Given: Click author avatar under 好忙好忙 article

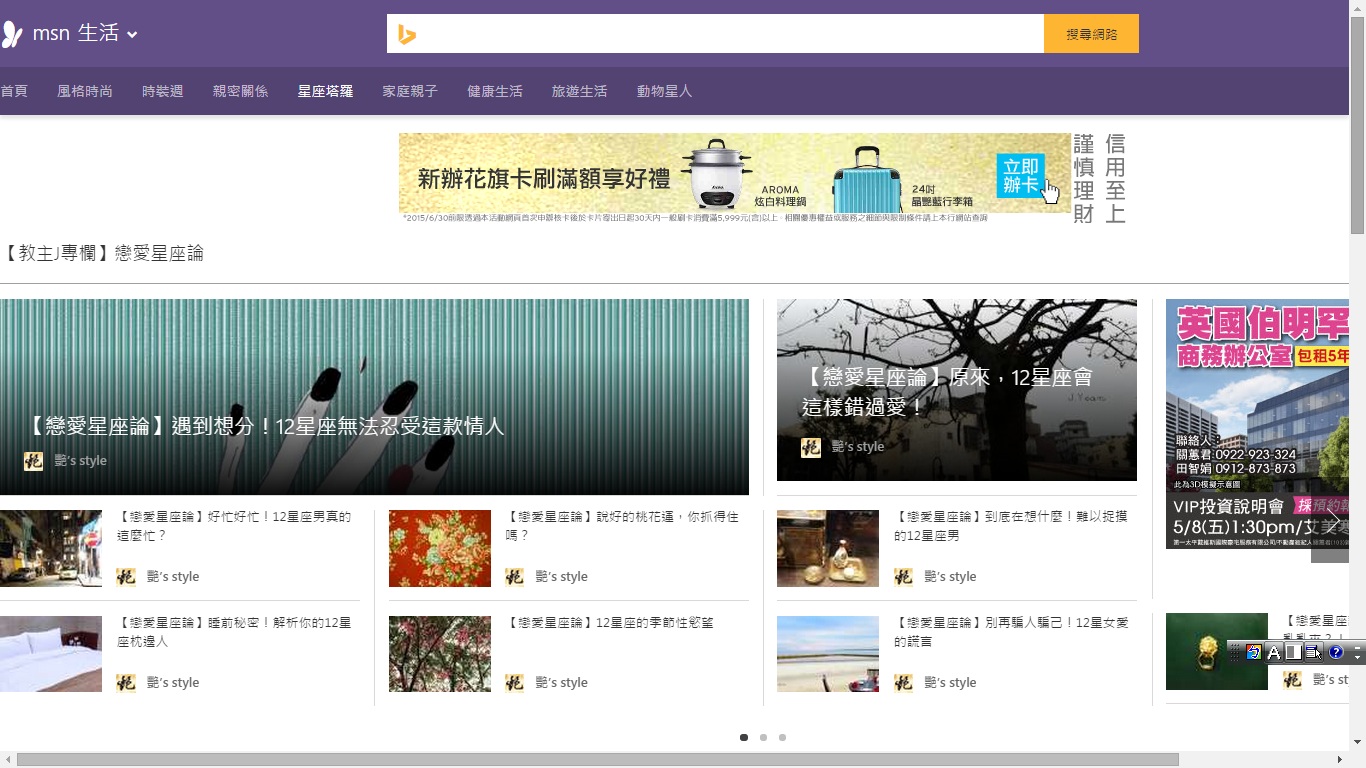Looking at the screenshot, I should pos(126,577).
